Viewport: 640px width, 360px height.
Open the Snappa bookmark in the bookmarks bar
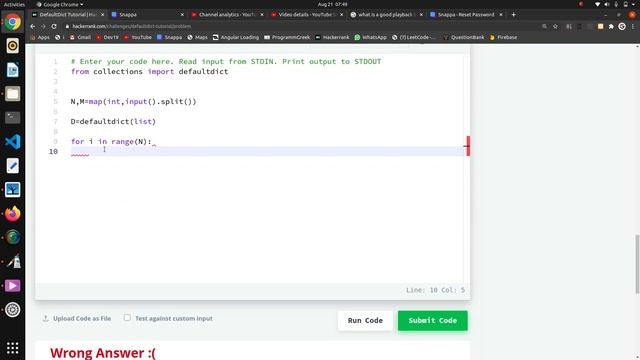(169, 37)
